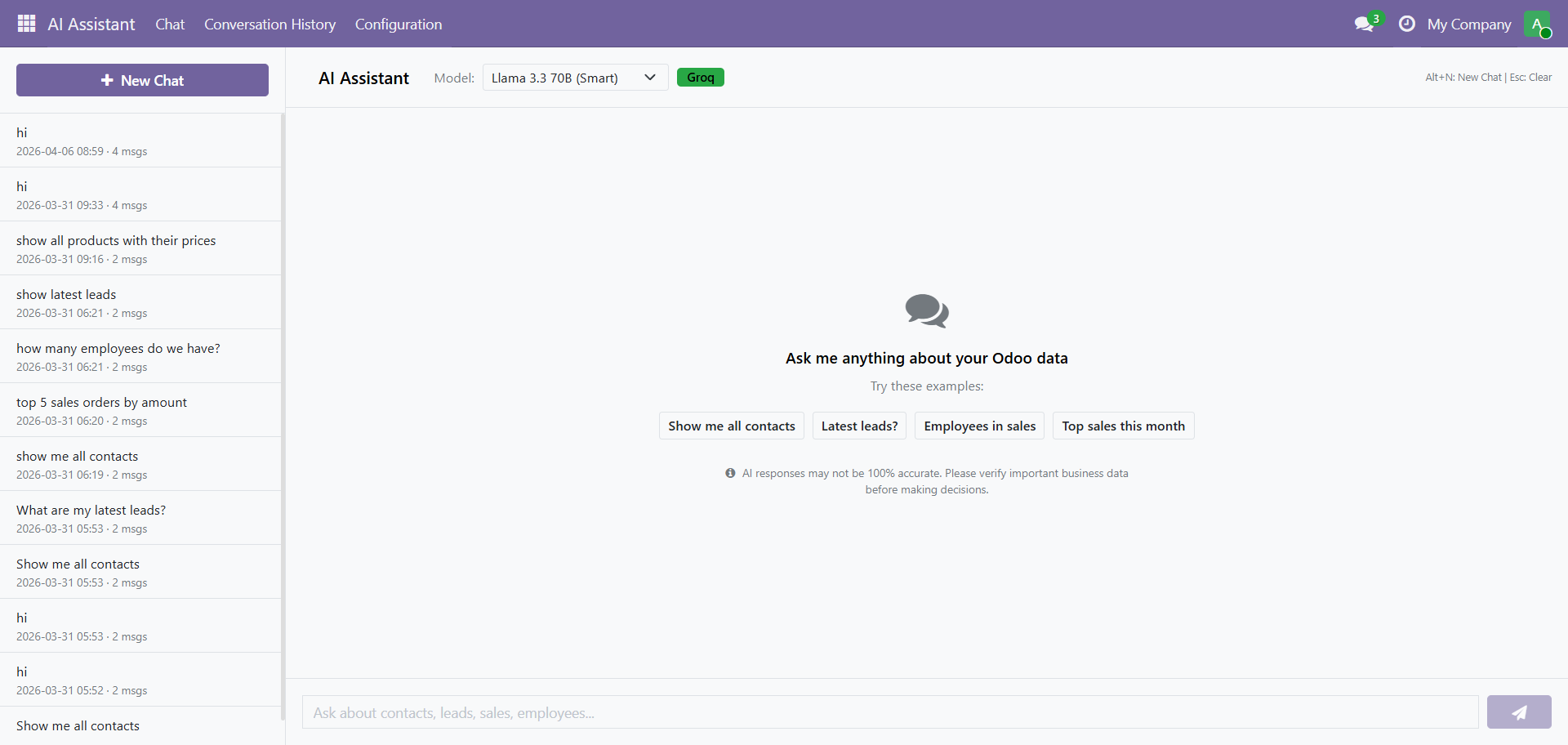Choose the 'Employees in sales' example
The width and height of the screenshot is (1568, 745).
(979, 426)
